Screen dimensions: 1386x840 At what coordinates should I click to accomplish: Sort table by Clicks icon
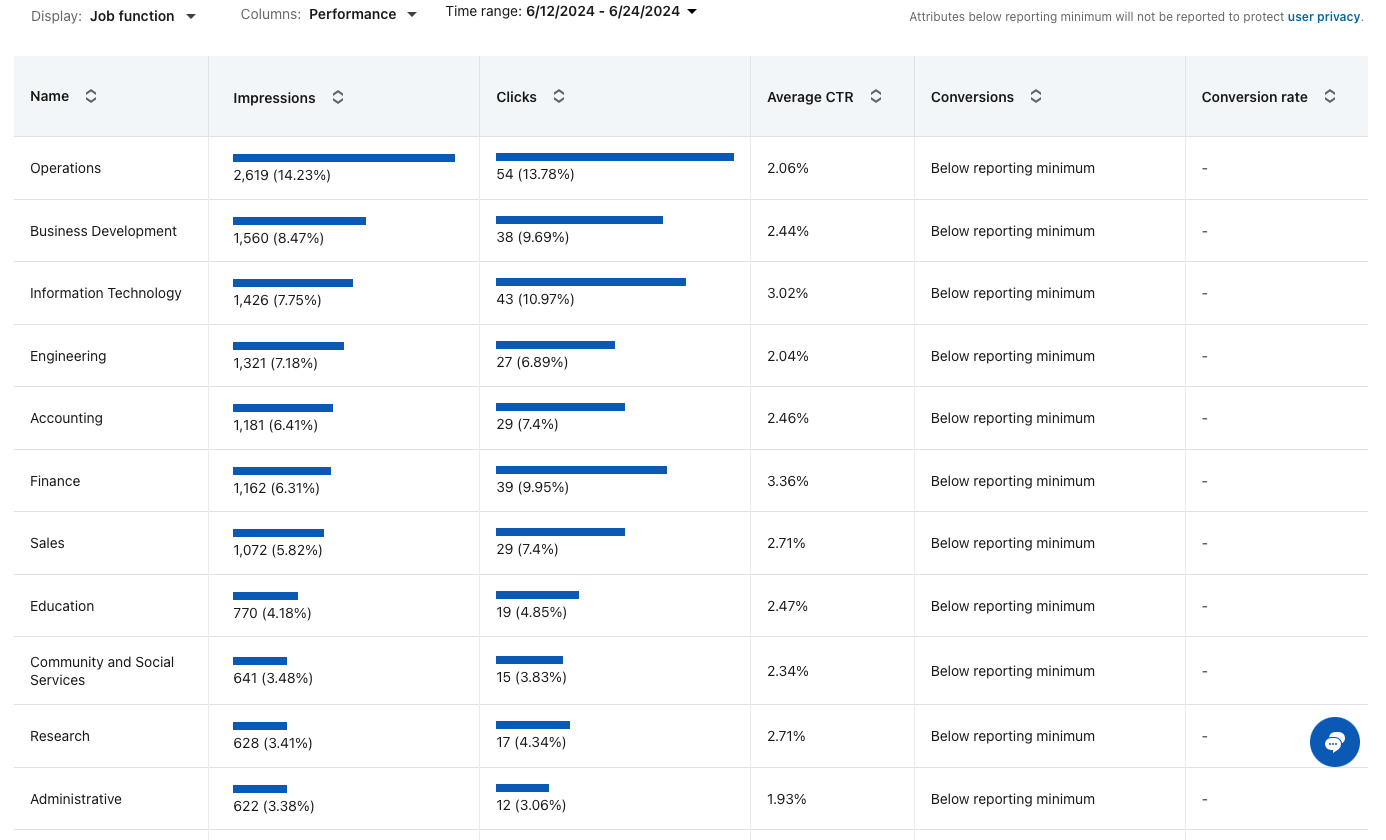click(x=559, y=96)
